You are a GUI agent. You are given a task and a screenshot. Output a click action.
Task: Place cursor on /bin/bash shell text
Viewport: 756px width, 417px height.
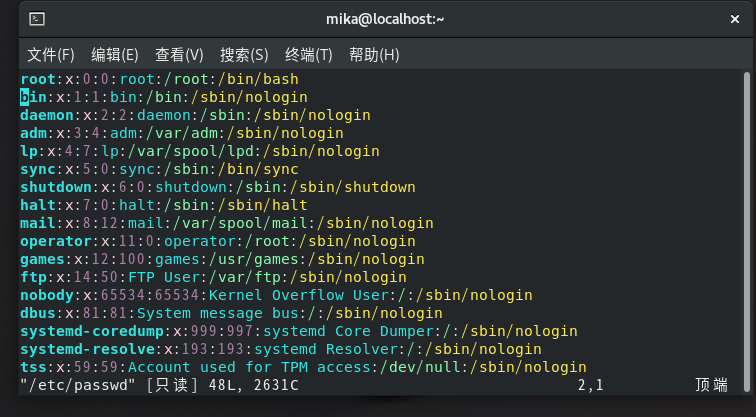coord(258,79)
